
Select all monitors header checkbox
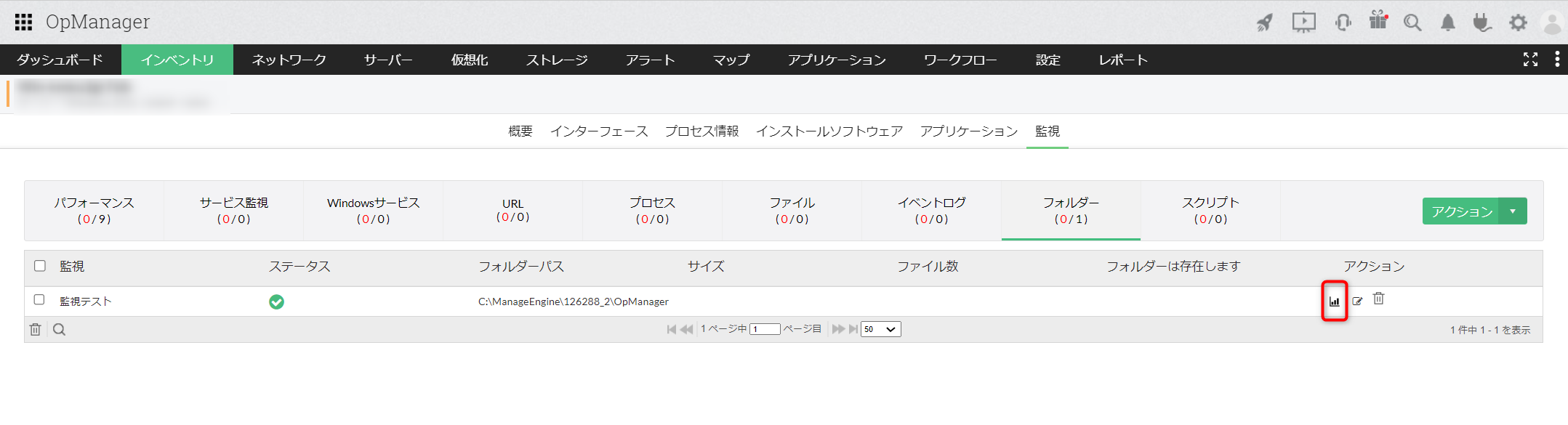coord(40,266)
